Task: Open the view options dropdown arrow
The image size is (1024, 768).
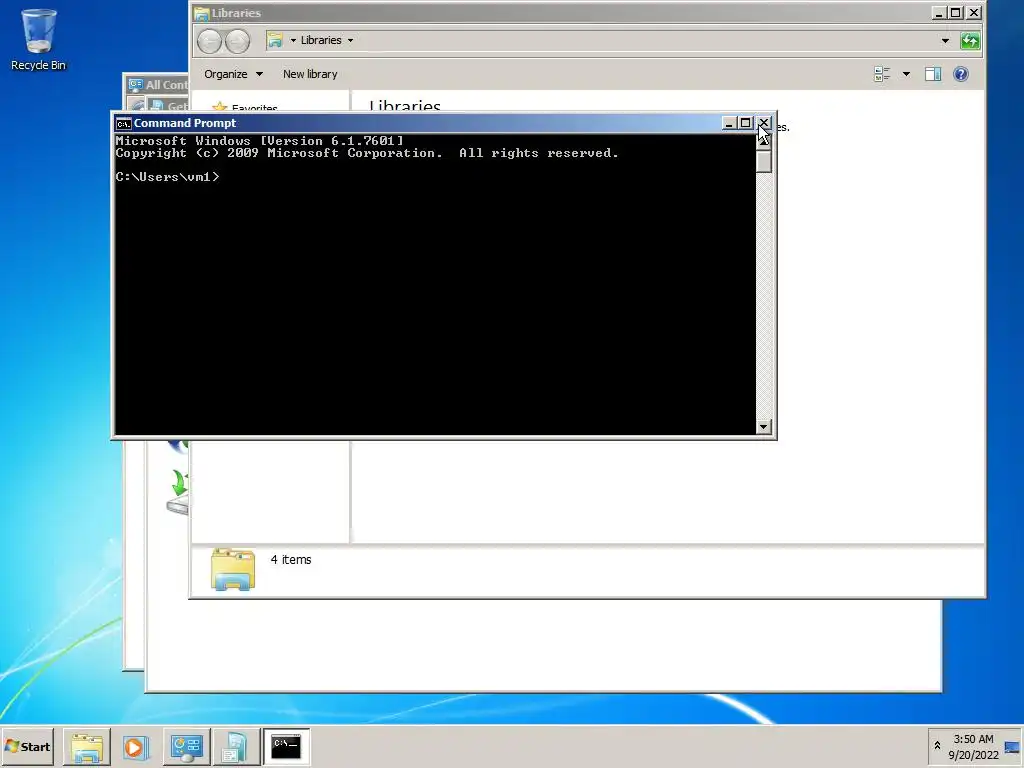Action: point(906,74)
